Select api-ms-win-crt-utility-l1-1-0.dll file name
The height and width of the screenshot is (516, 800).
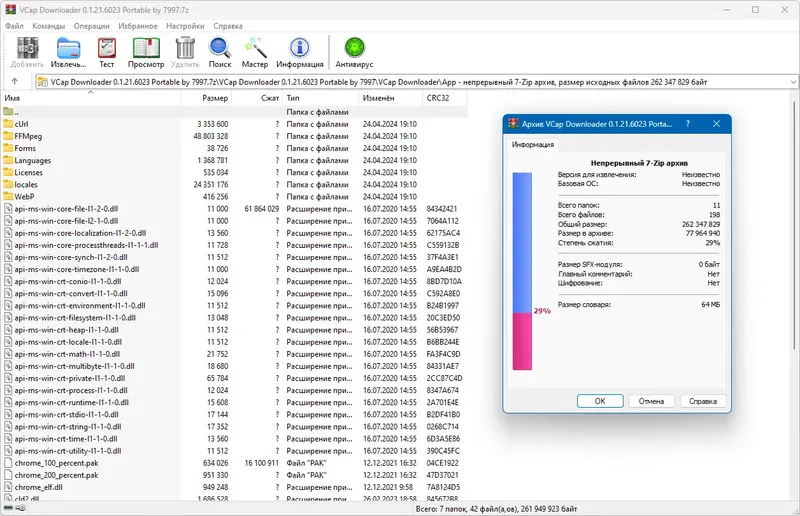pos(68,451)
